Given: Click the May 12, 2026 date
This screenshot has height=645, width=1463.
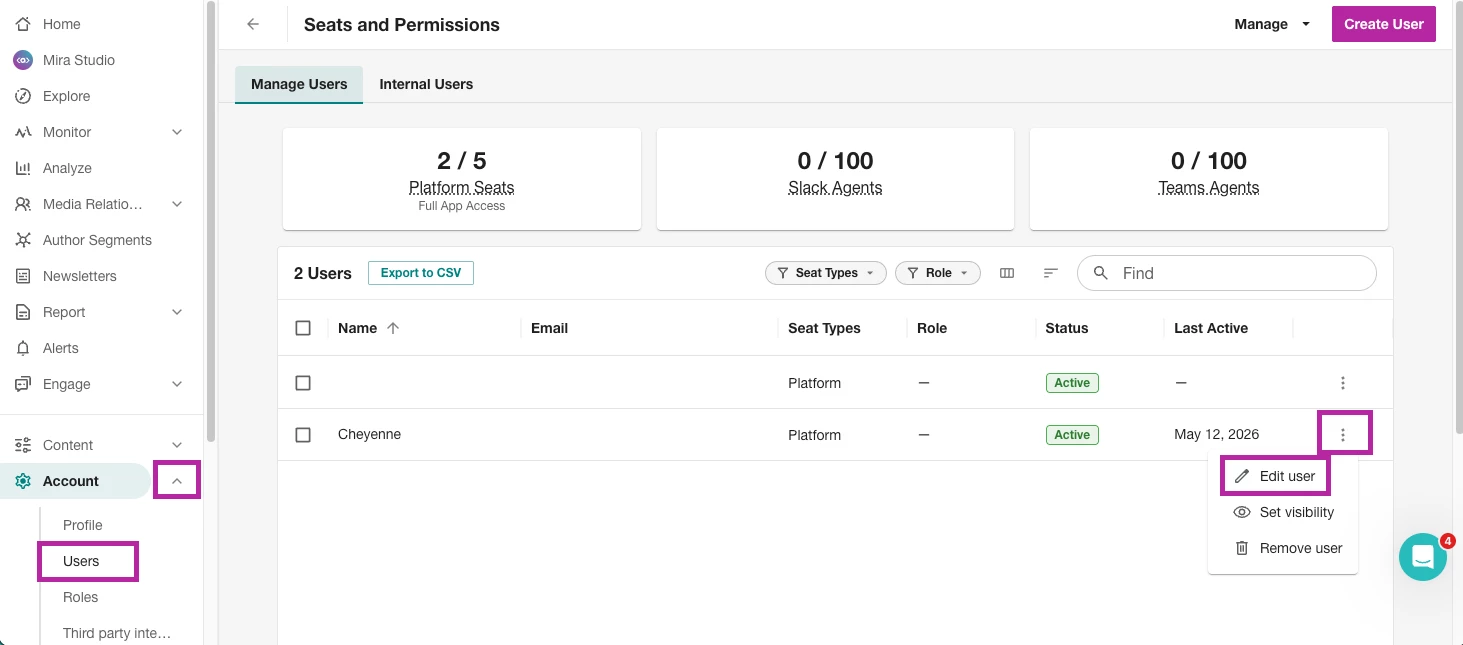Looking at the screenshot, I should point(1217,435).
